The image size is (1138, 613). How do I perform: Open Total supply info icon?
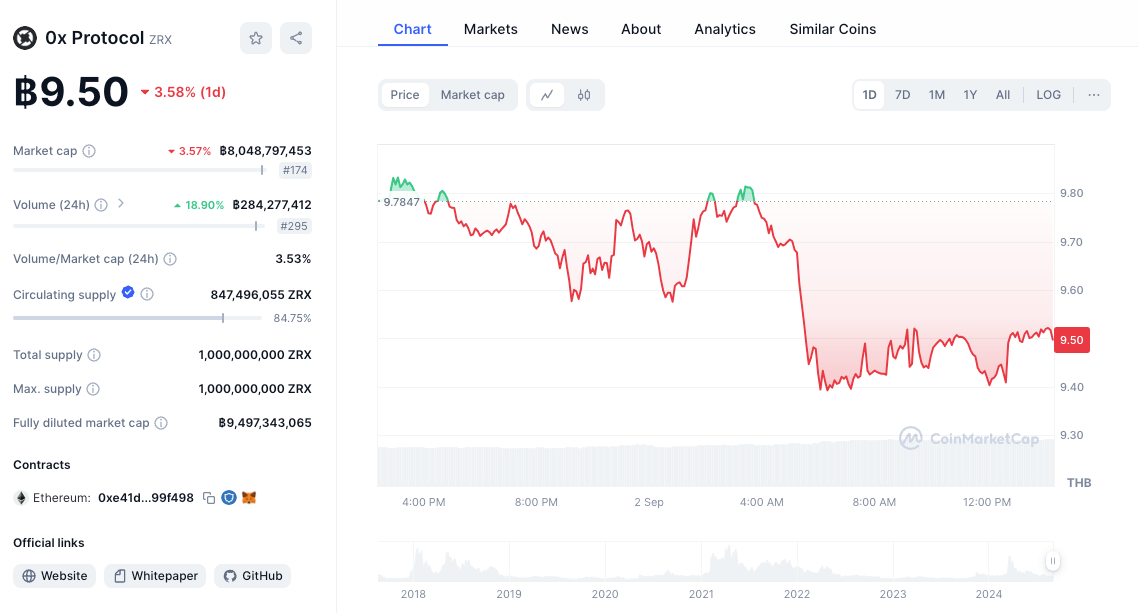pos(94,355)
